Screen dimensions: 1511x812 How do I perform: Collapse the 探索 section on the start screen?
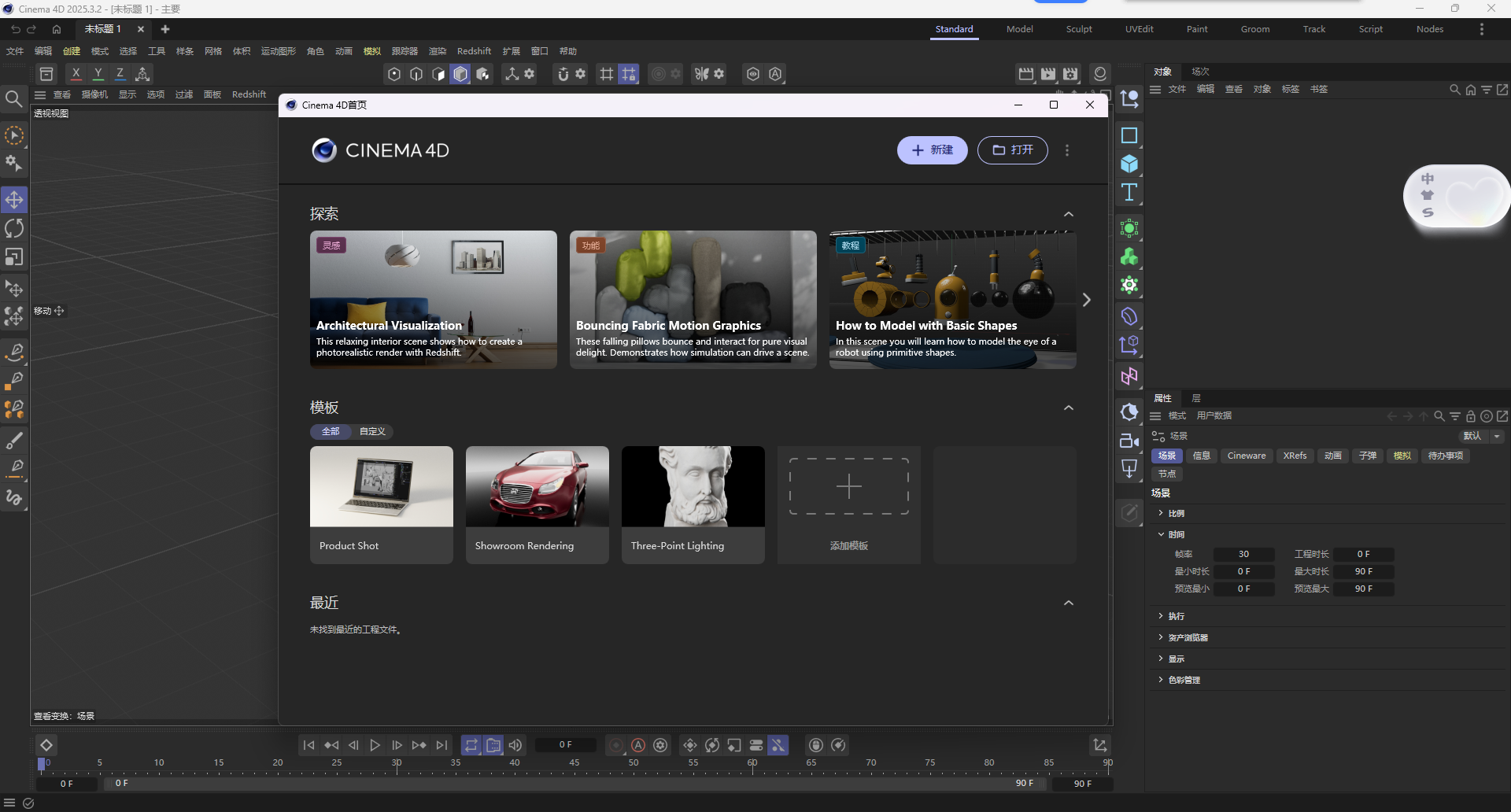[x=1068, y=213]
